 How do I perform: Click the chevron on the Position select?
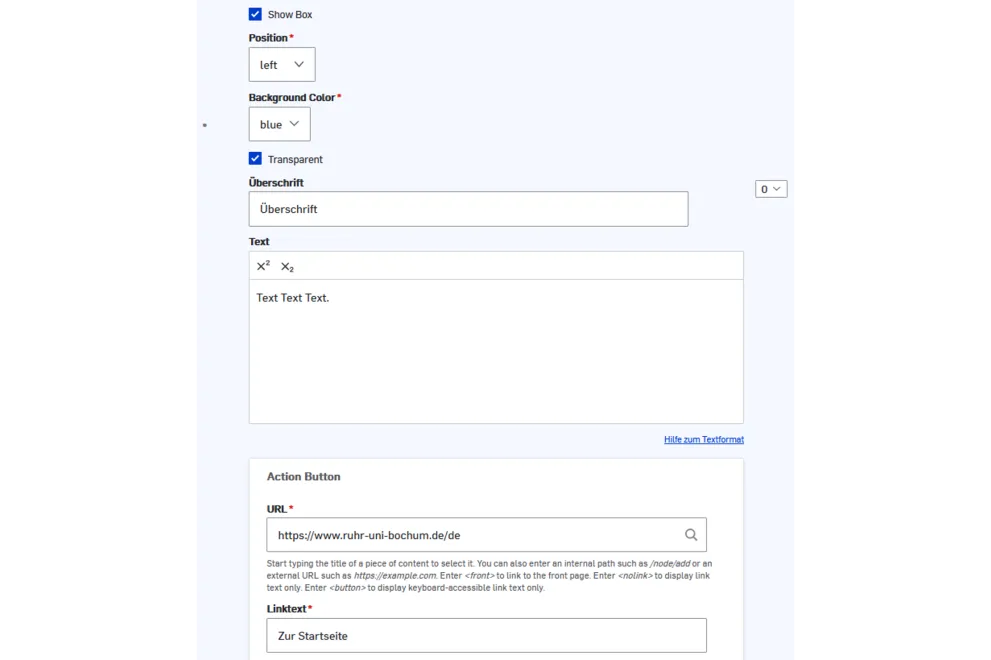click(x=301, y=64)
